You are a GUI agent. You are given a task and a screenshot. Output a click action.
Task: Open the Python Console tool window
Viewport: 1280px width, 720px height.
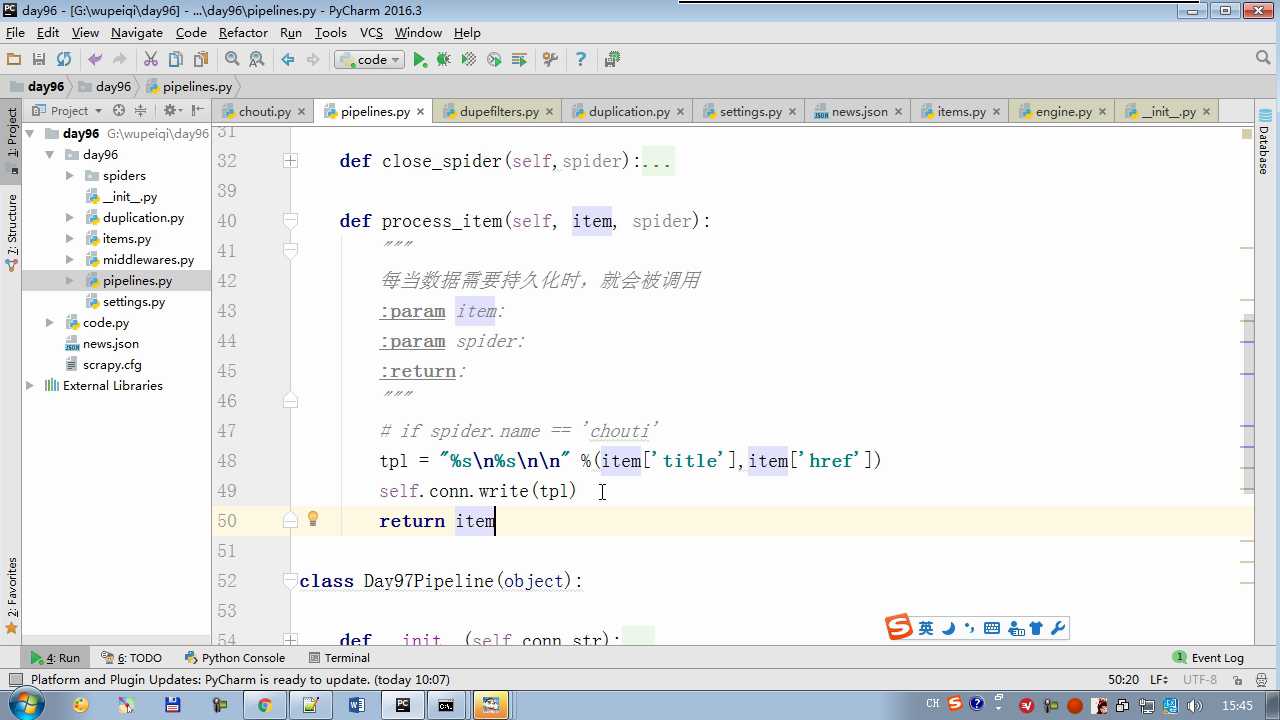coord(235,658)
